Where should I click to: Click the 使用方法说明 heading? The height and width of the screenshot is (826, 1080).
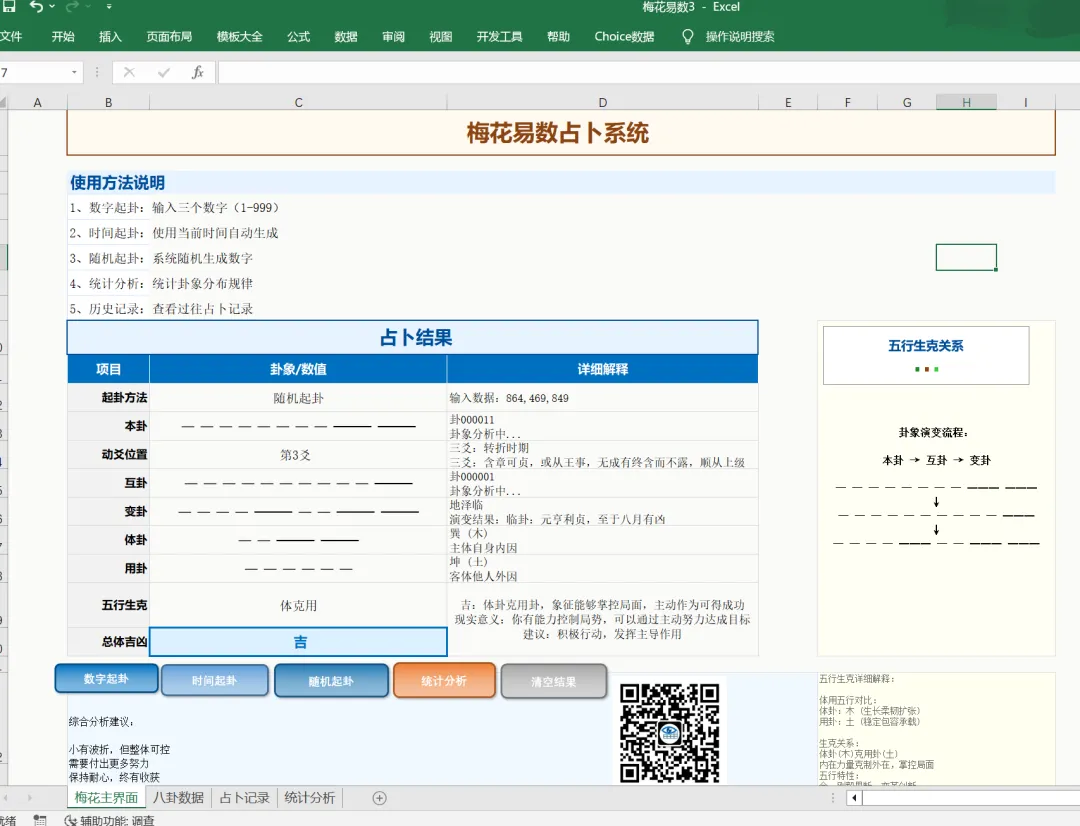[x=117, y=183]
